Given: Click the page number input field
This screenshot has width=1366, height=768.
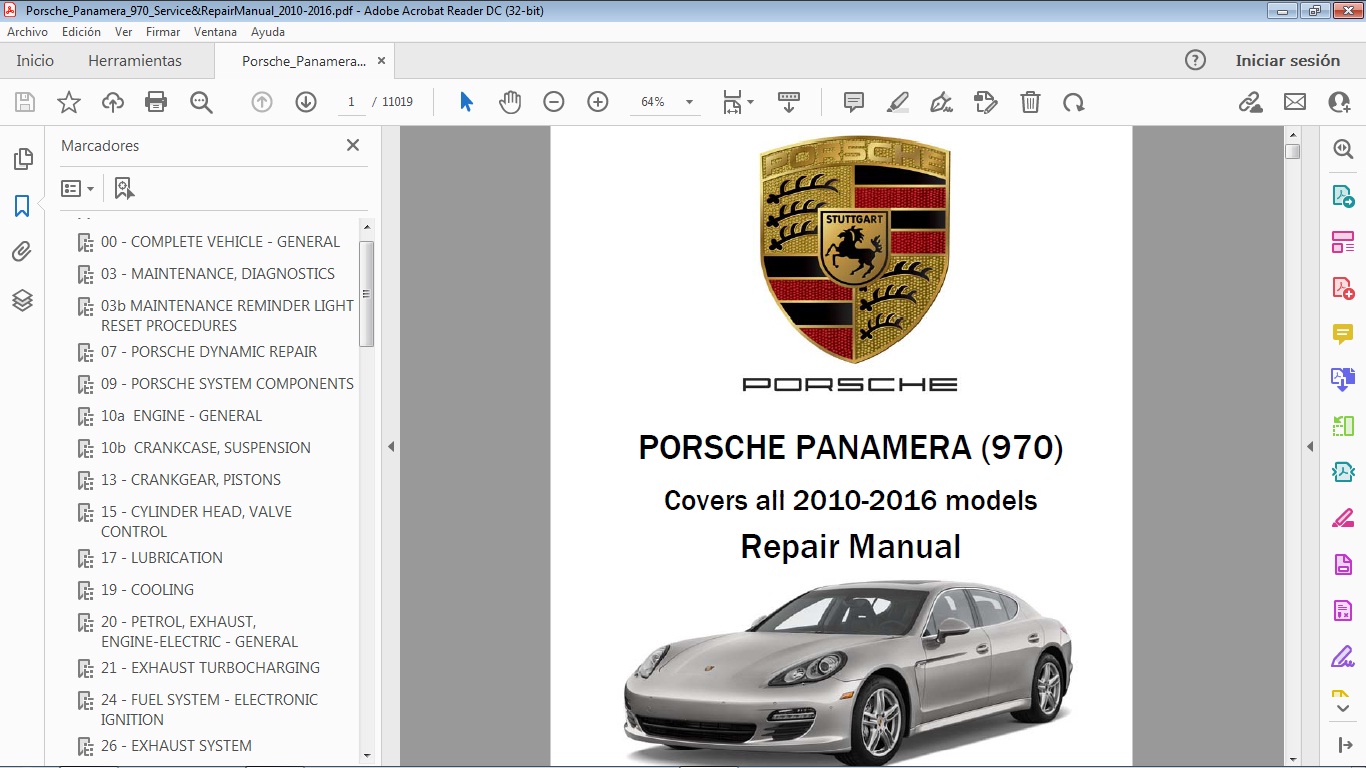Looking at the screenshot, I should (x=351, y=102).
